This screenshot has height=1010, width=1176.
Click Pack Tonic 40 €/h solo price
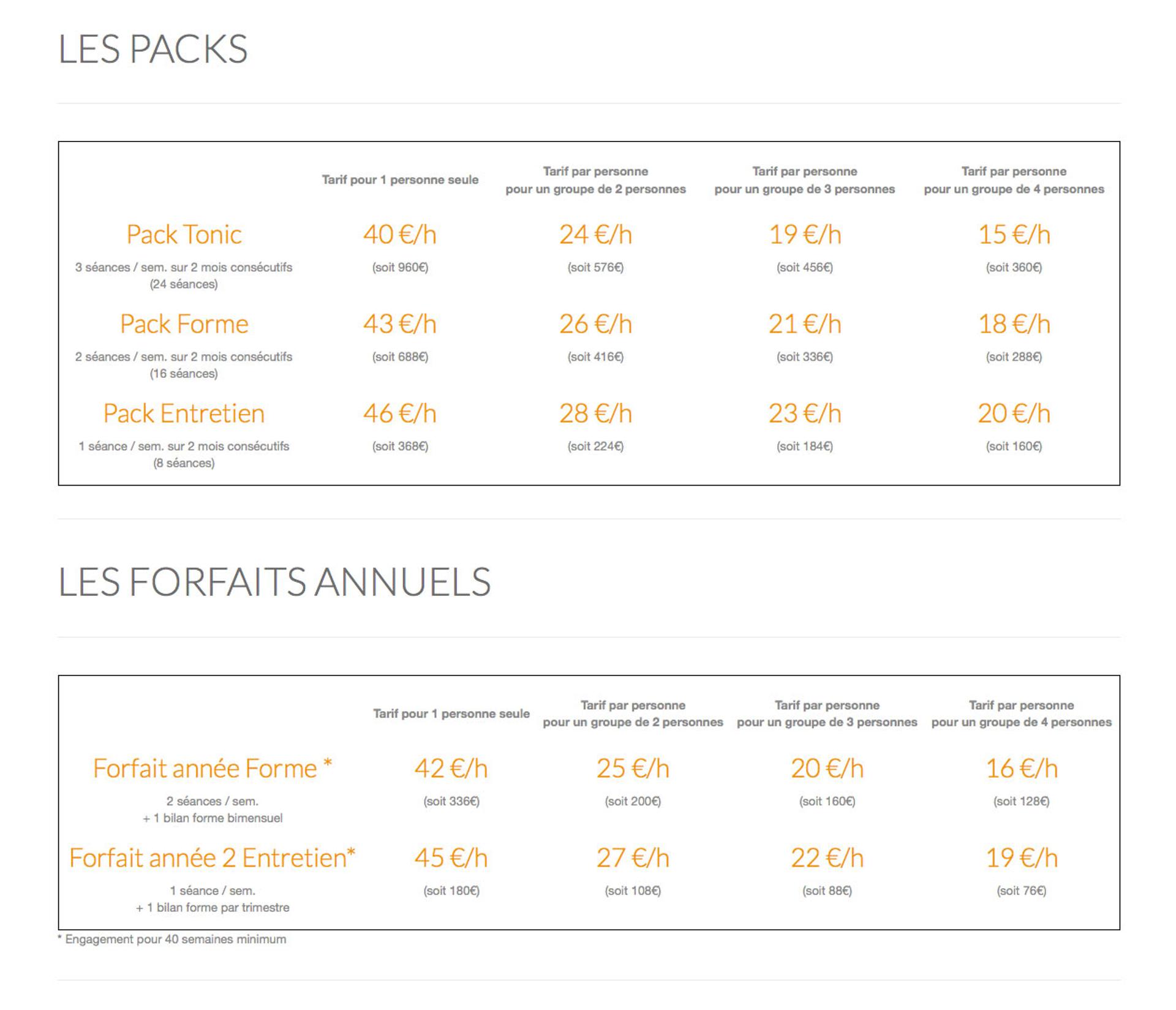(399, 235)
